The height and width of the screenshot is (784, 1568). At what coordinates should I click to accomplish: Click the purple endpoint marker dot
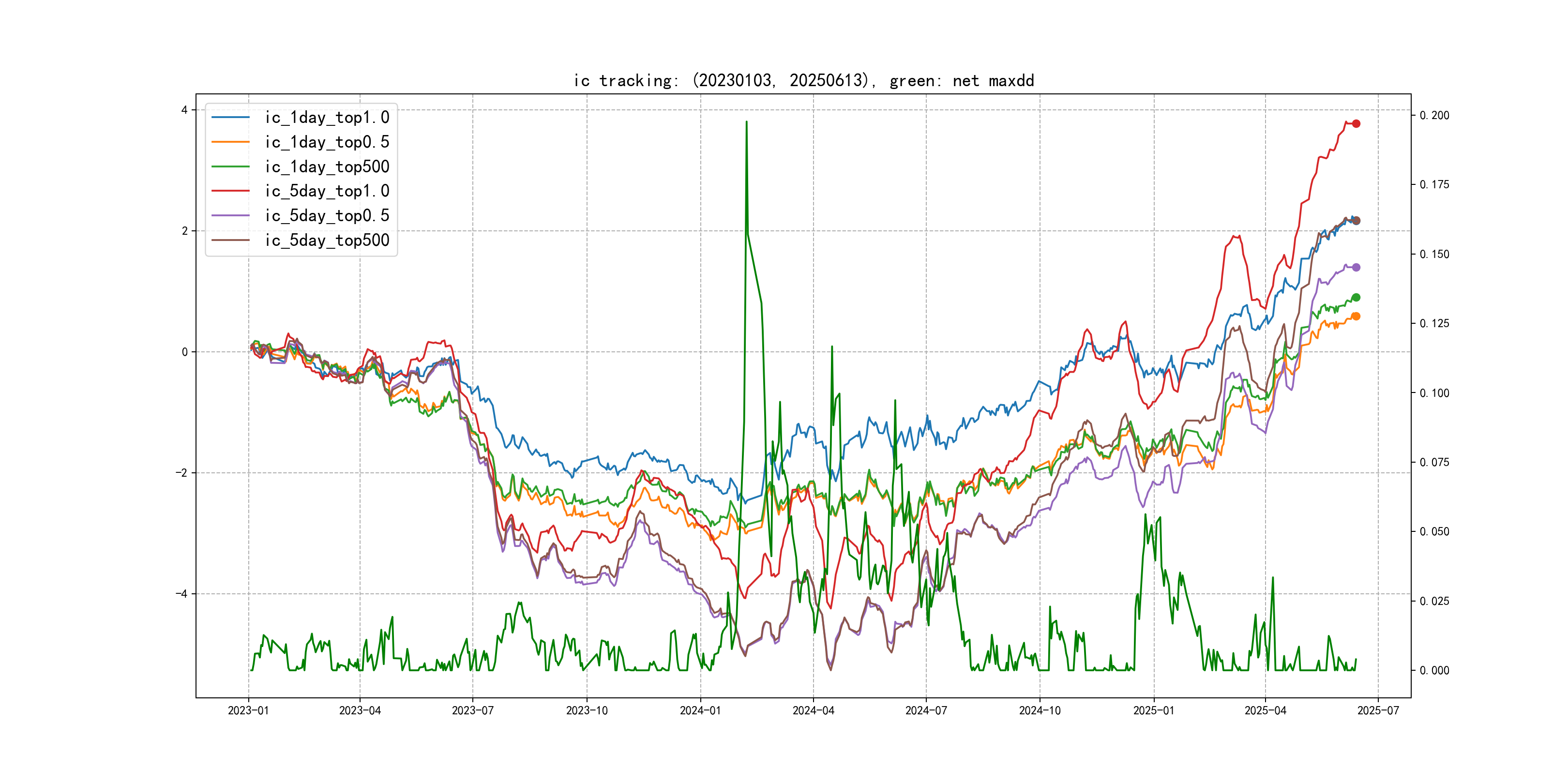(x=1356, y=267)
